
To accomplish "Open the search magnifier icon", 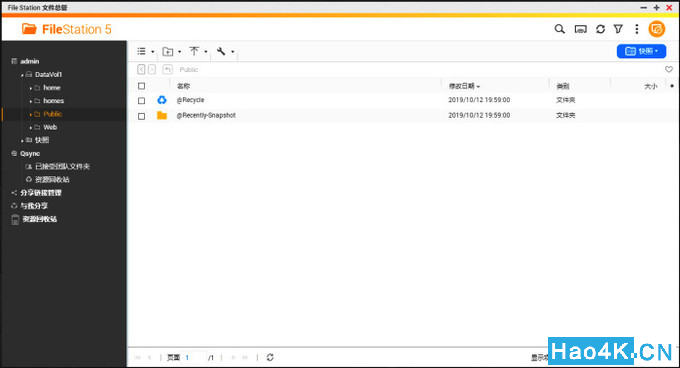I will click(x=559, y=29).
